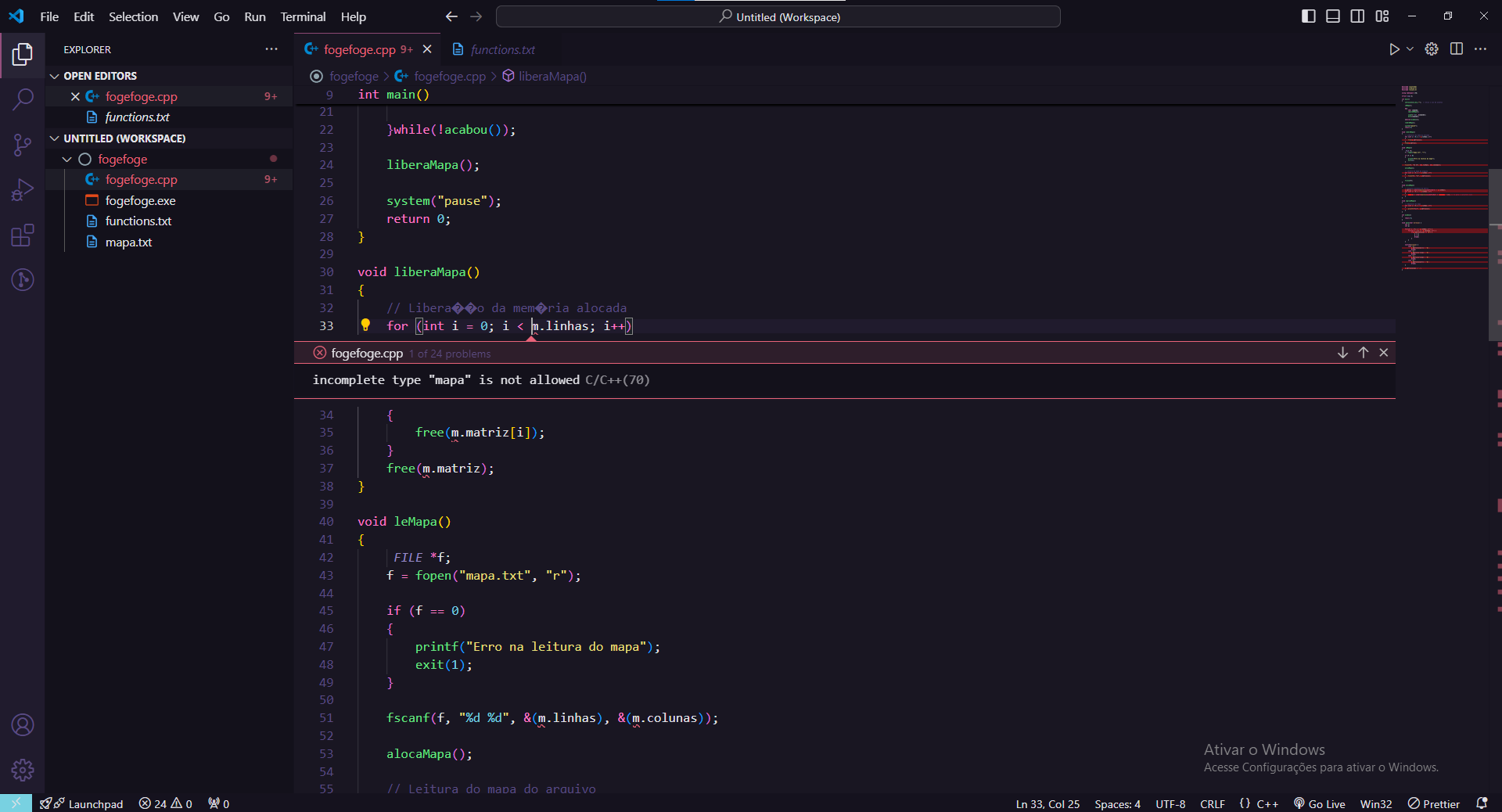Go forward in navigation history
This screenshot has width=1502, height=812.
click(476, 16)
